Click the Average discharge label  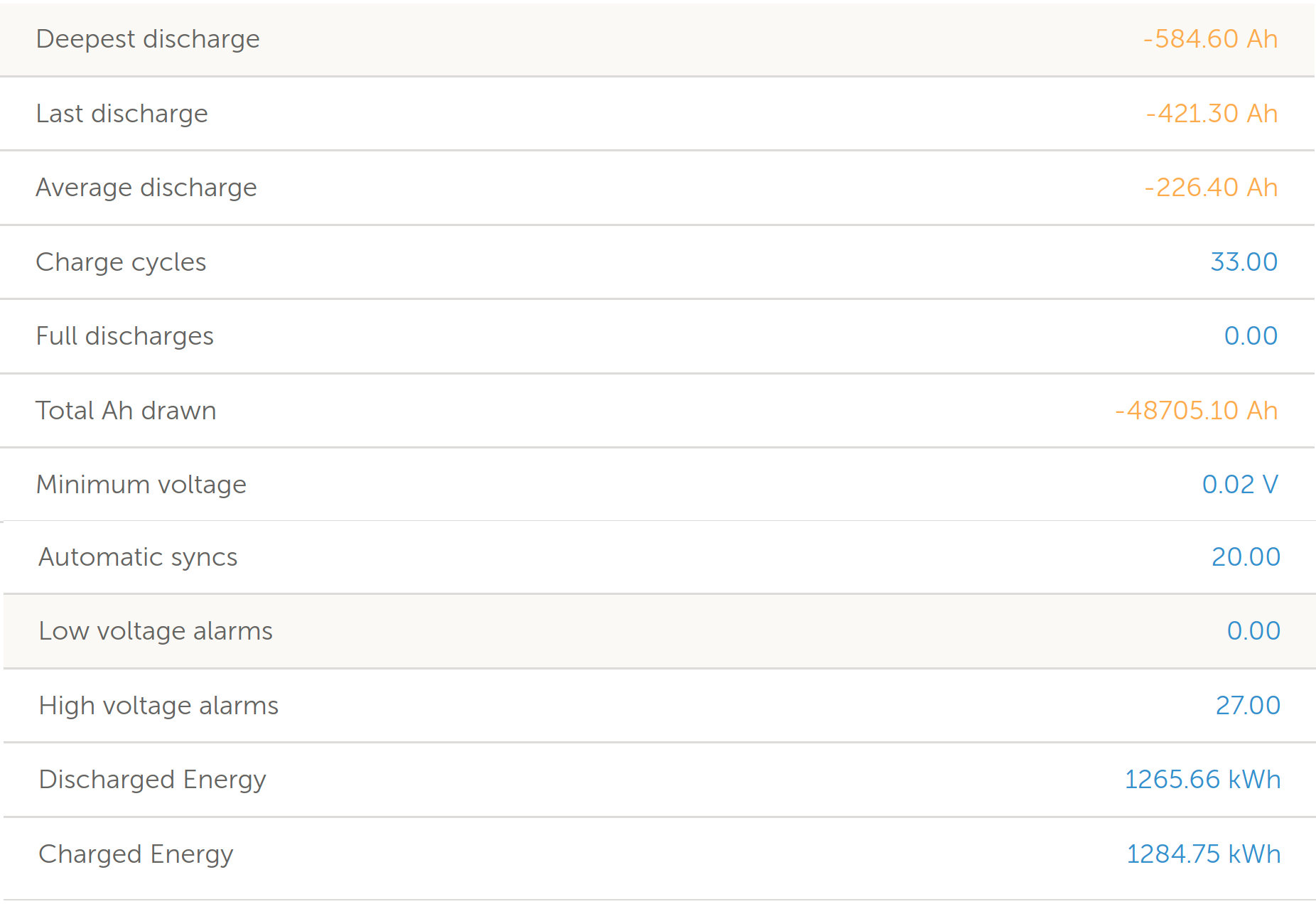click(x=146, y=188)
